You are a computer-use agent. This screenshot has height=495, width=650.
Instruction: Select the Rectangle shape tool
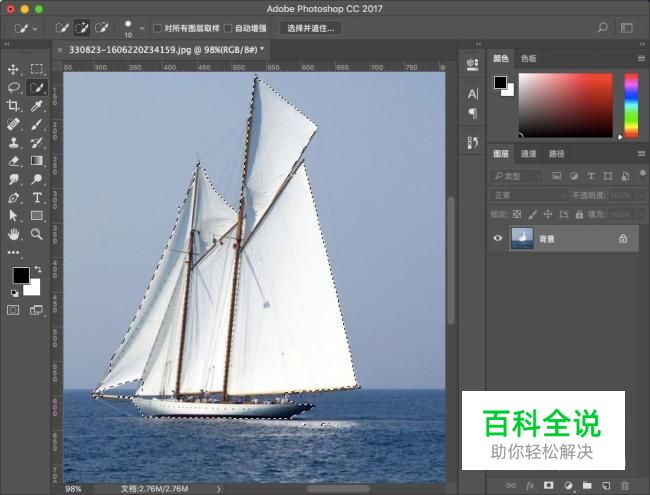tap(36, 216)
